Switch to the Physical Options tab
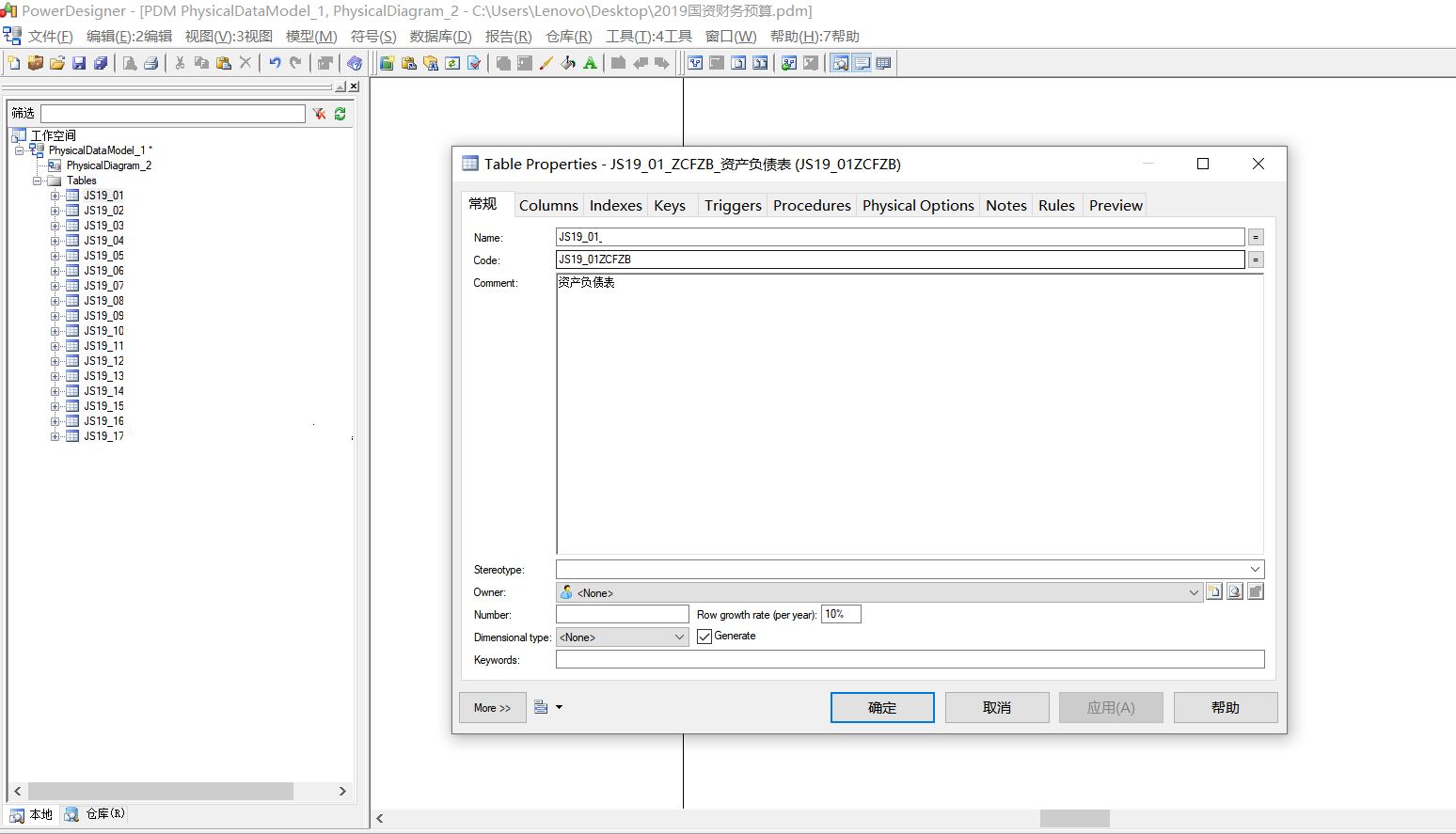1456x834 pixels. tap(918, 205)
